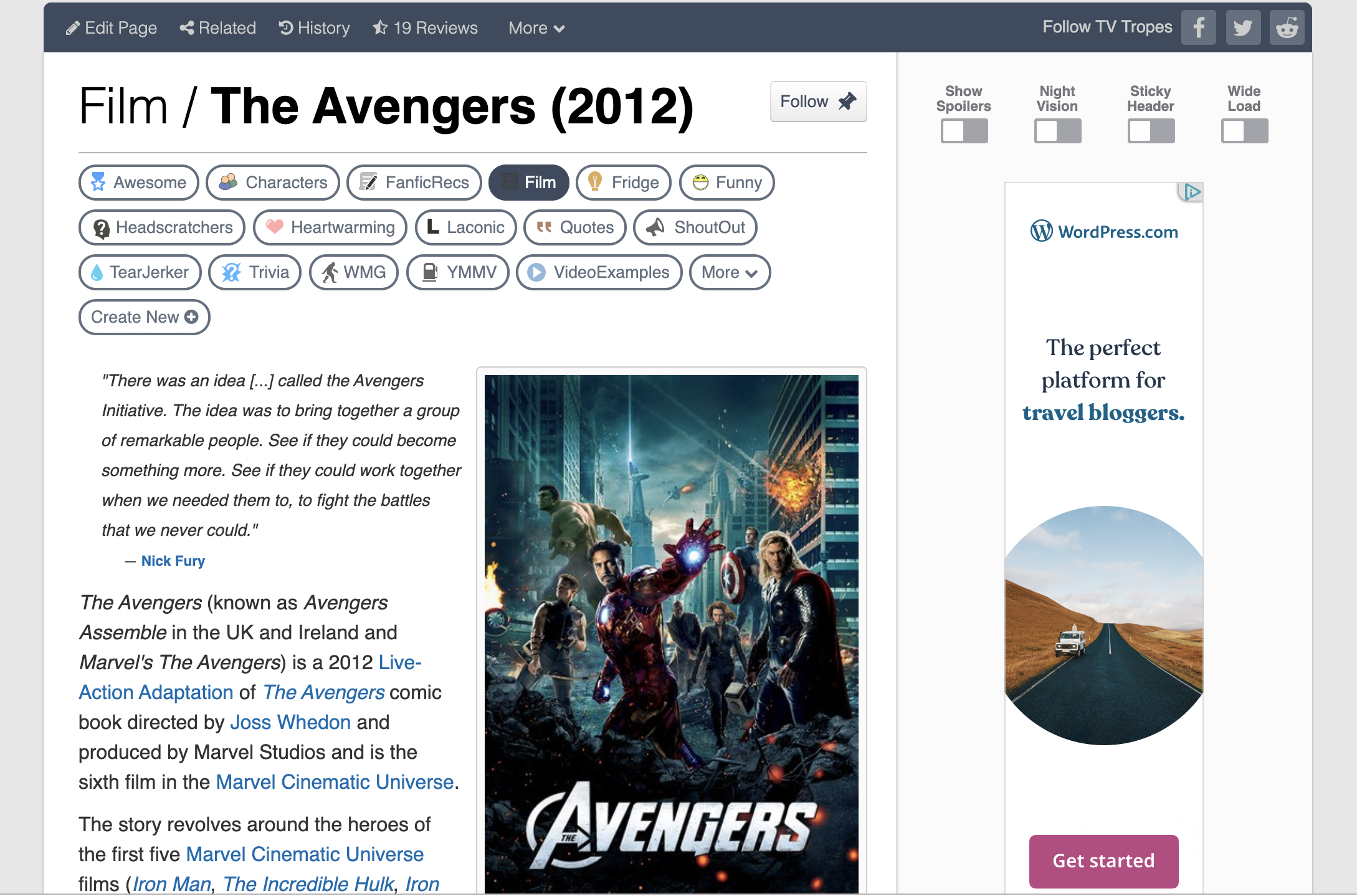Image resolution: width=1357 pixels, height=896 pixels.
Task: Follow the first Marvel Cinematic Universe link
Action: (335, 782)
